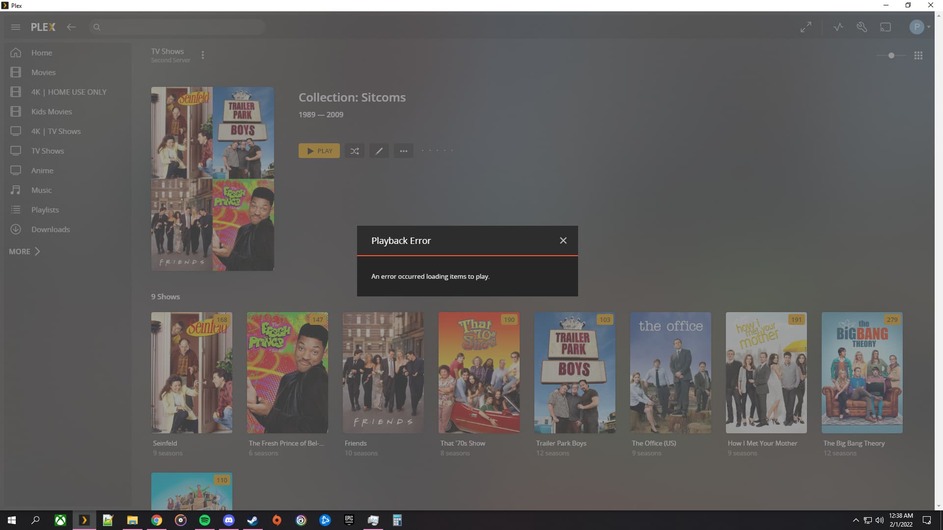Open Trailer Park Boys poster
Viewport: 943px width, 530px height.
click(575, 372)
